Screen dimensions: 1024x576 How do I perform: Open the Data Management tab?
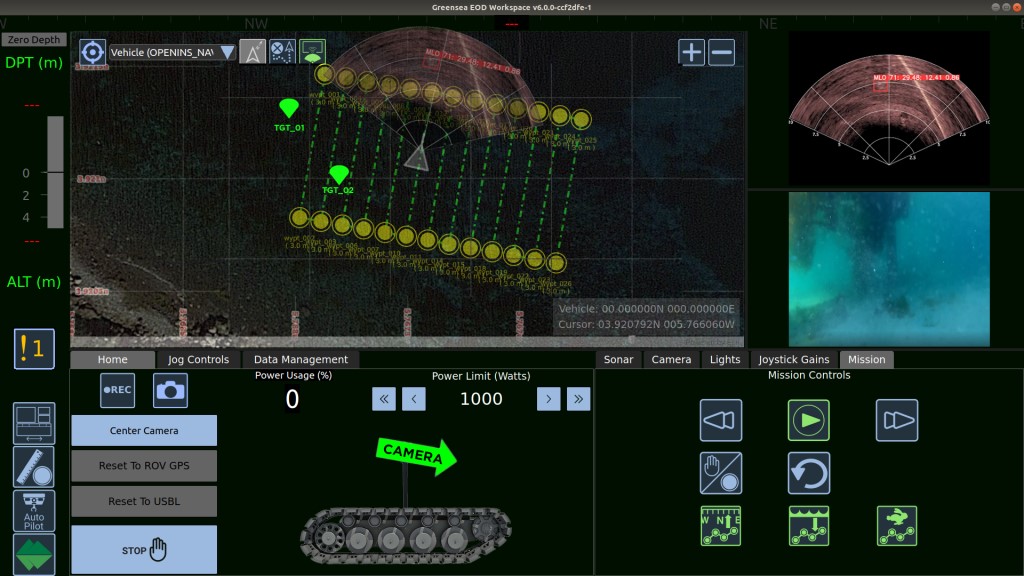(x=300, y=359)
